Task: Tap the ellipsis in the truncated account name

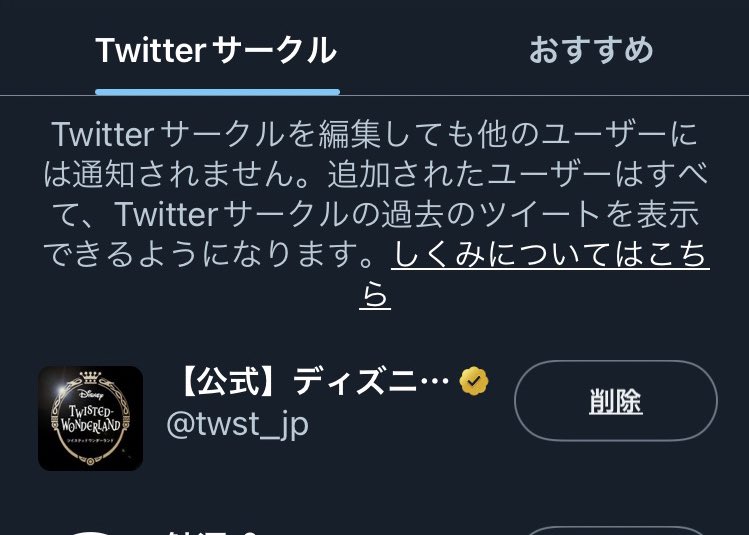Action: [x=434, y=382]
